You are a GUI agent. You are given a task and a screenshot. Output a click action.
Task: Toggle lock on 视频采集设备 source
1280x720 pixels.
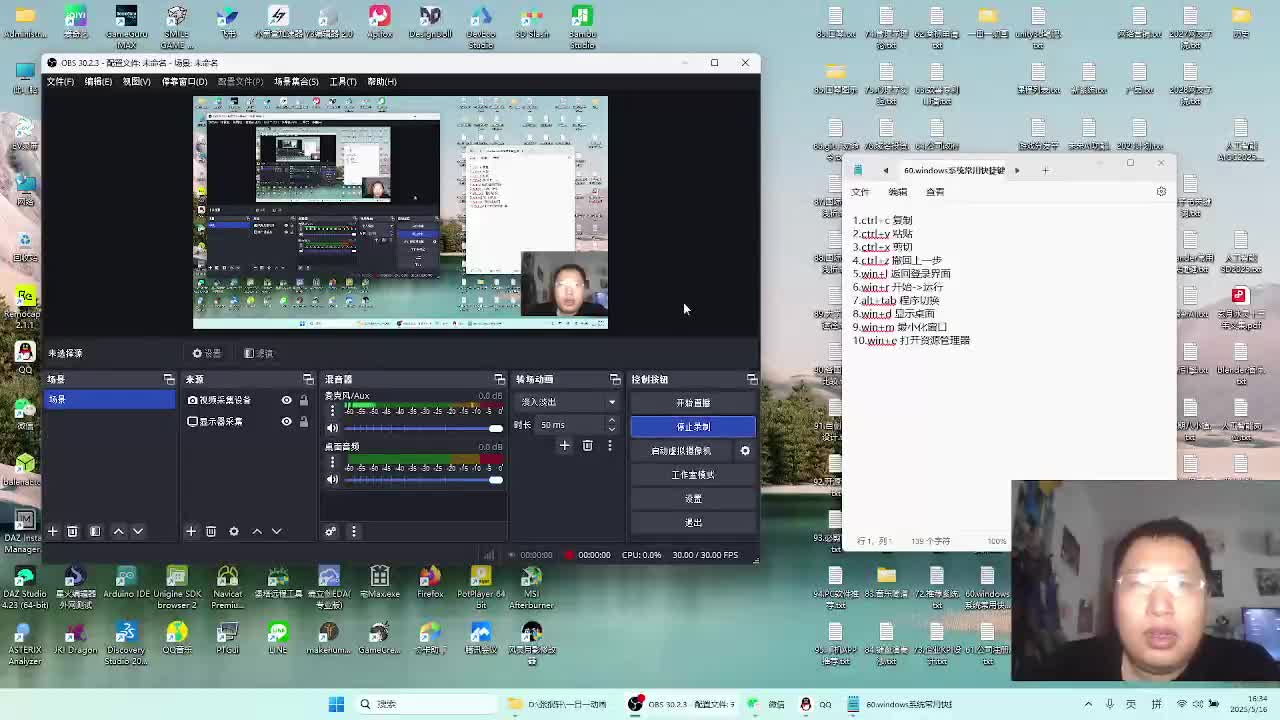pos(304,400)
